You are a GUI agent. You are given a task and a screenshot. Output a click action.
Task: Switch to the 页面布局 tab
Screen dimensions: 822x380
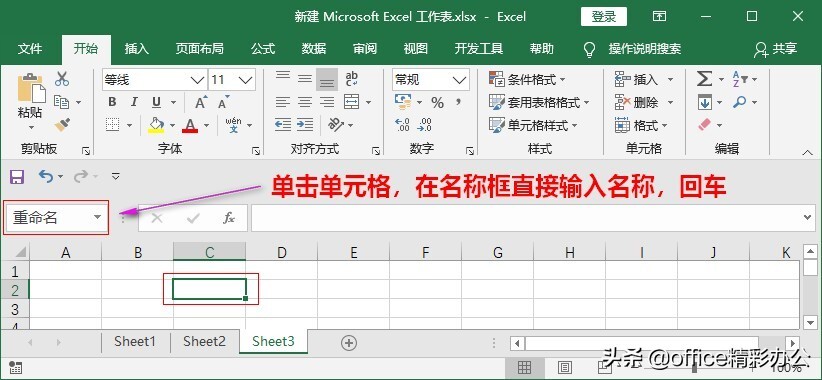[x=200, y=49]
